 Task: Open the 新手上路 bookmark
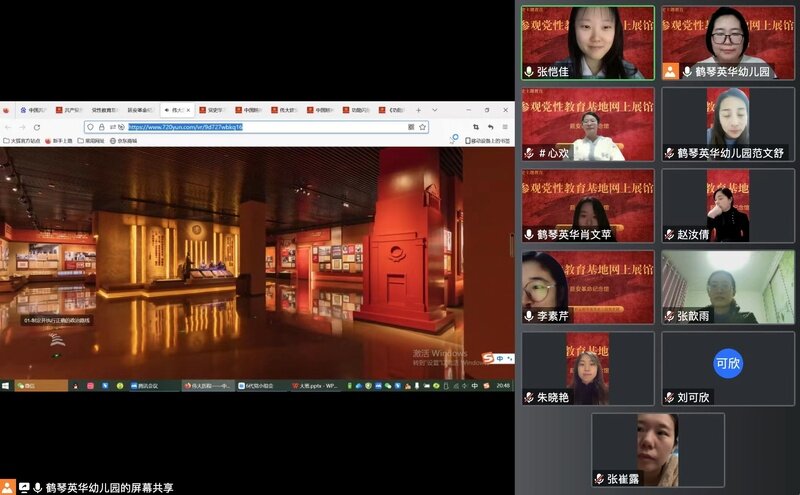point(59,141)
